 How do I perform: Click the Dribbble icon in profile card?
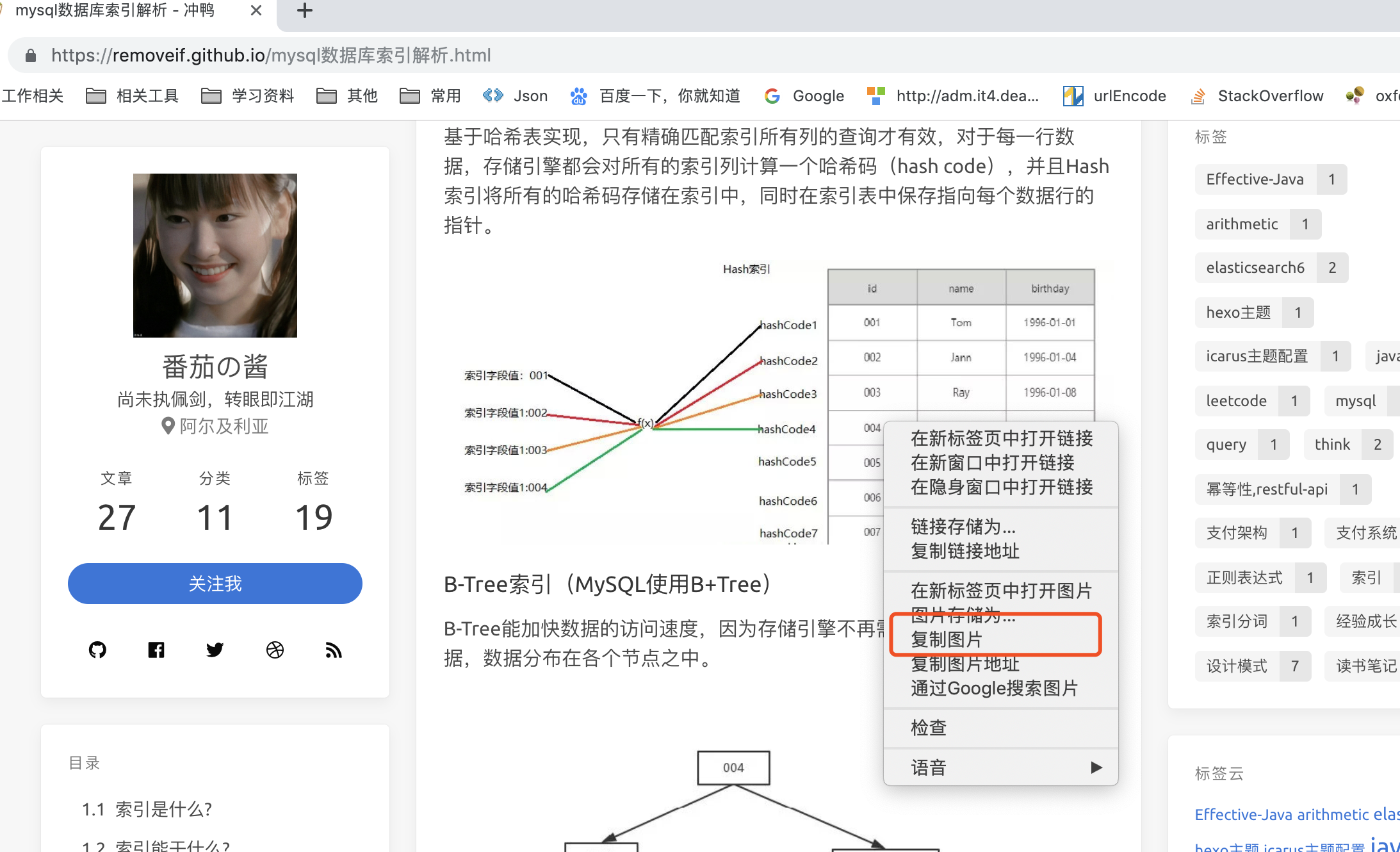pyautogui.click(x=275, y=650)
